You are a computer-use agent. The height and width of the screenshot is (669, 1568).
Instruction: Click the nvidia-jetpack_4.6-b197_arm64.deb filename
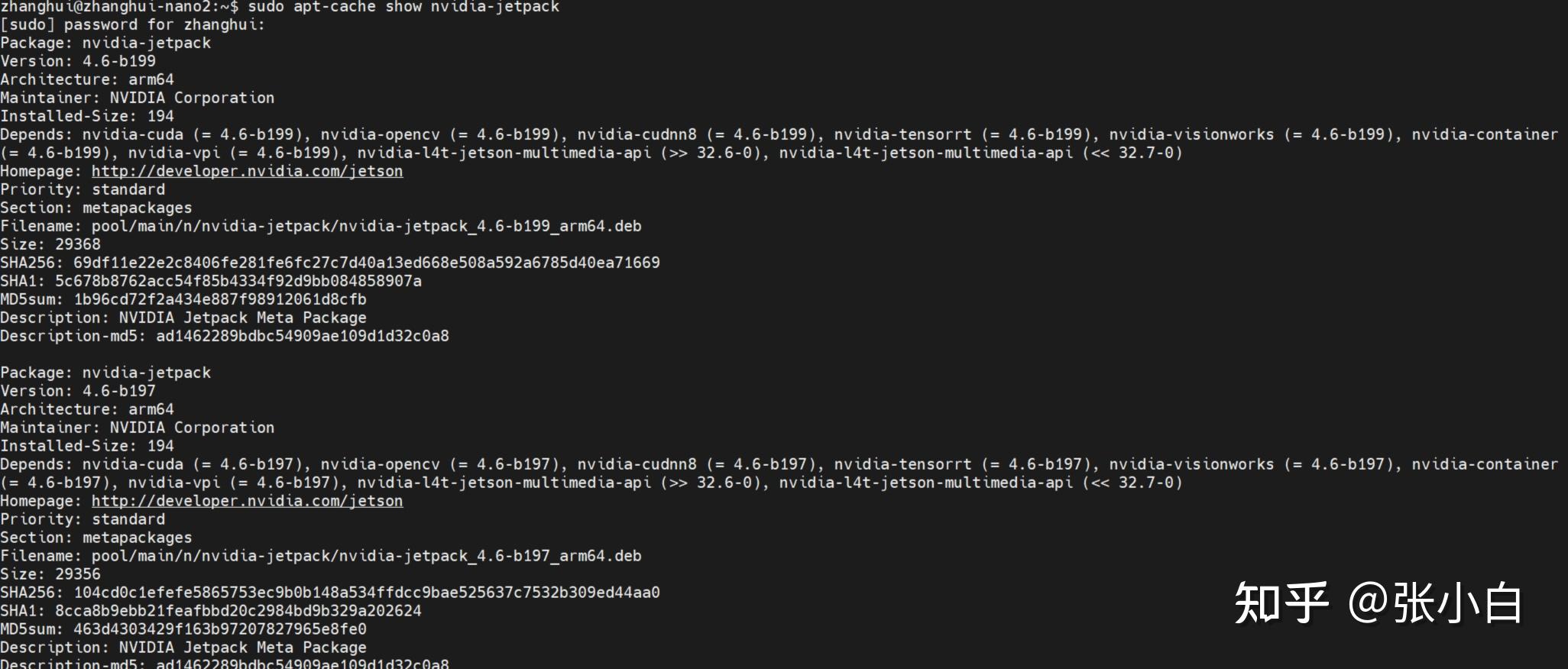(490, 556)
